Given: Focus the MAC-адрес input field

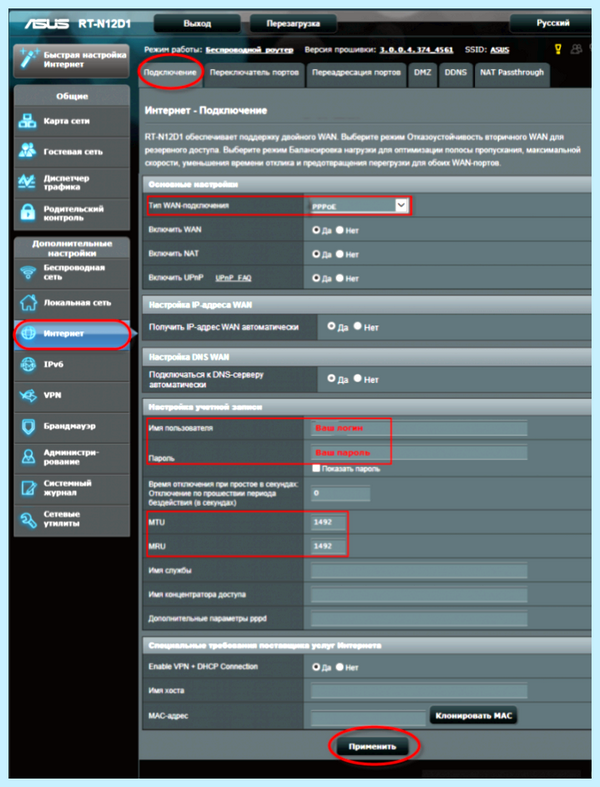Looking at the screenshot, I should [x=368, y=717].
